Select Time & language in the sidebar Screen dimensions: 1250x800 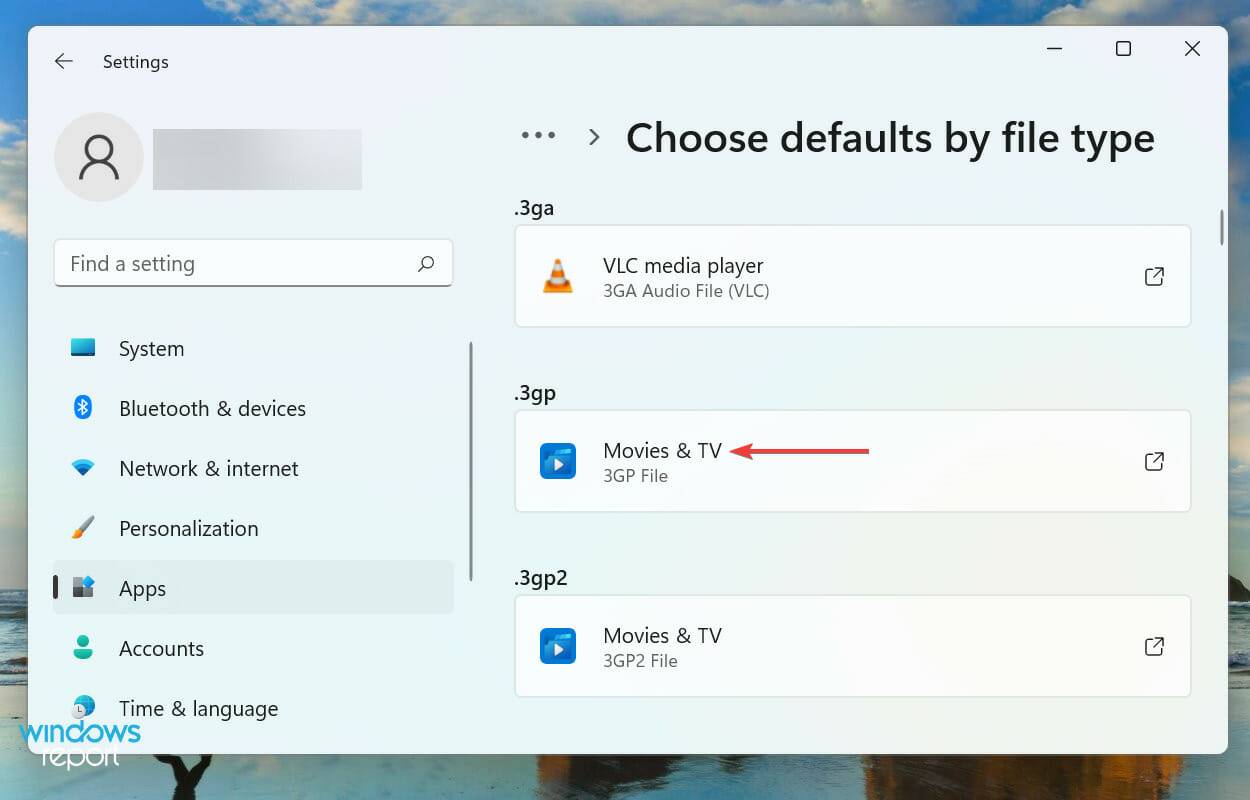[x=198, y=708]
